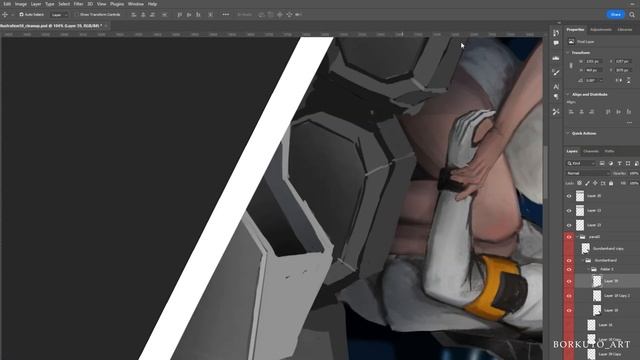
Task: Click the layer Opacity value field
Action: coord(634,173)
